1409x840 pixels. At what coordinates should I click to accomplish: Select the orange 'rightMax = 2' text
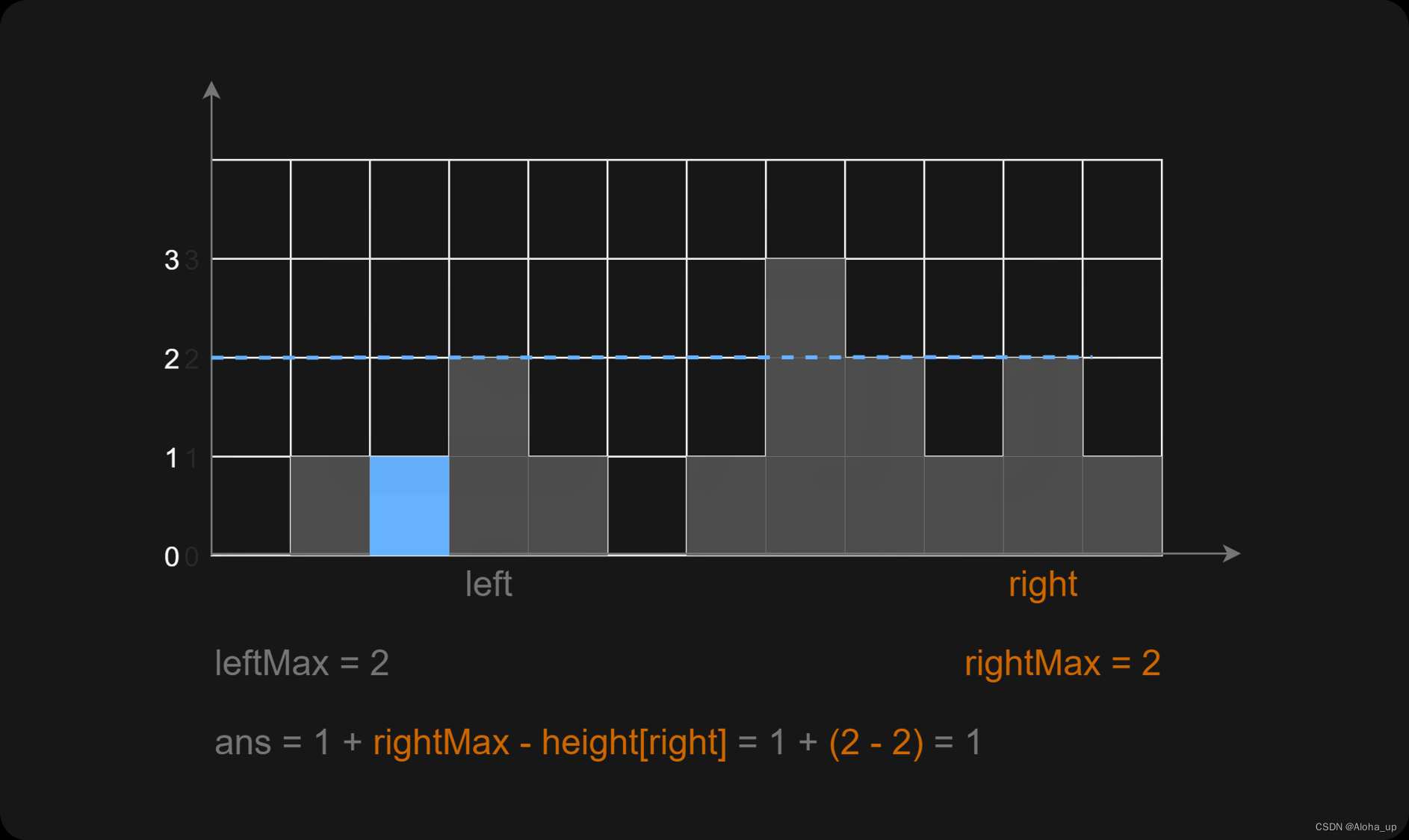[1062, 663]
